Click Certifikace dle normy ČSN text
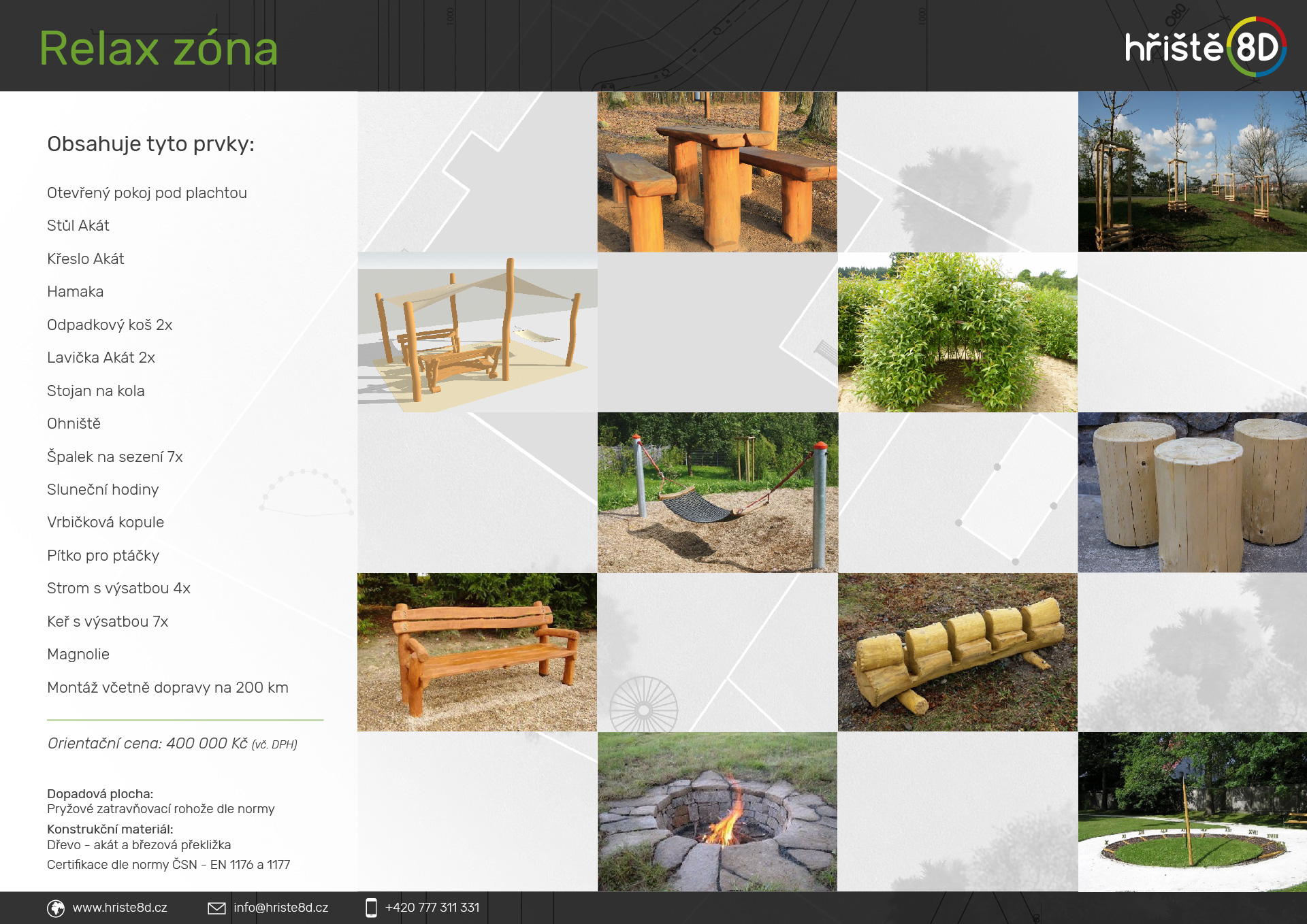Screen dimensions: 1307x924 pos(169,865)
